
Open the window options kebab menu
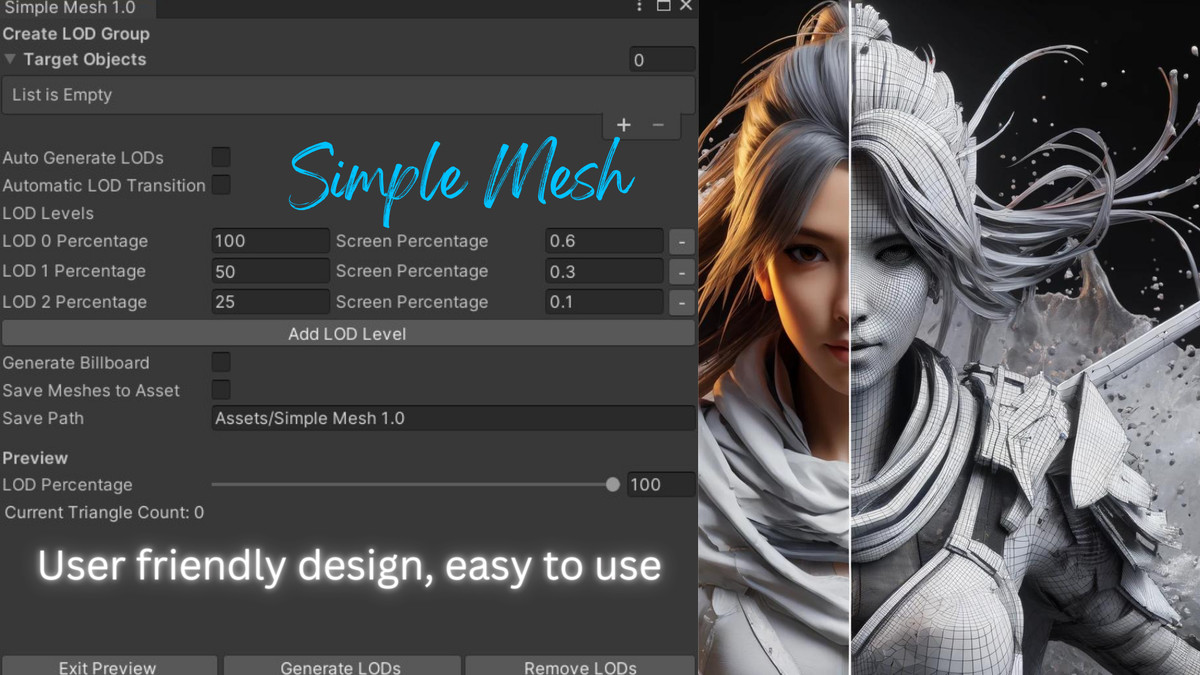[640, 7]
